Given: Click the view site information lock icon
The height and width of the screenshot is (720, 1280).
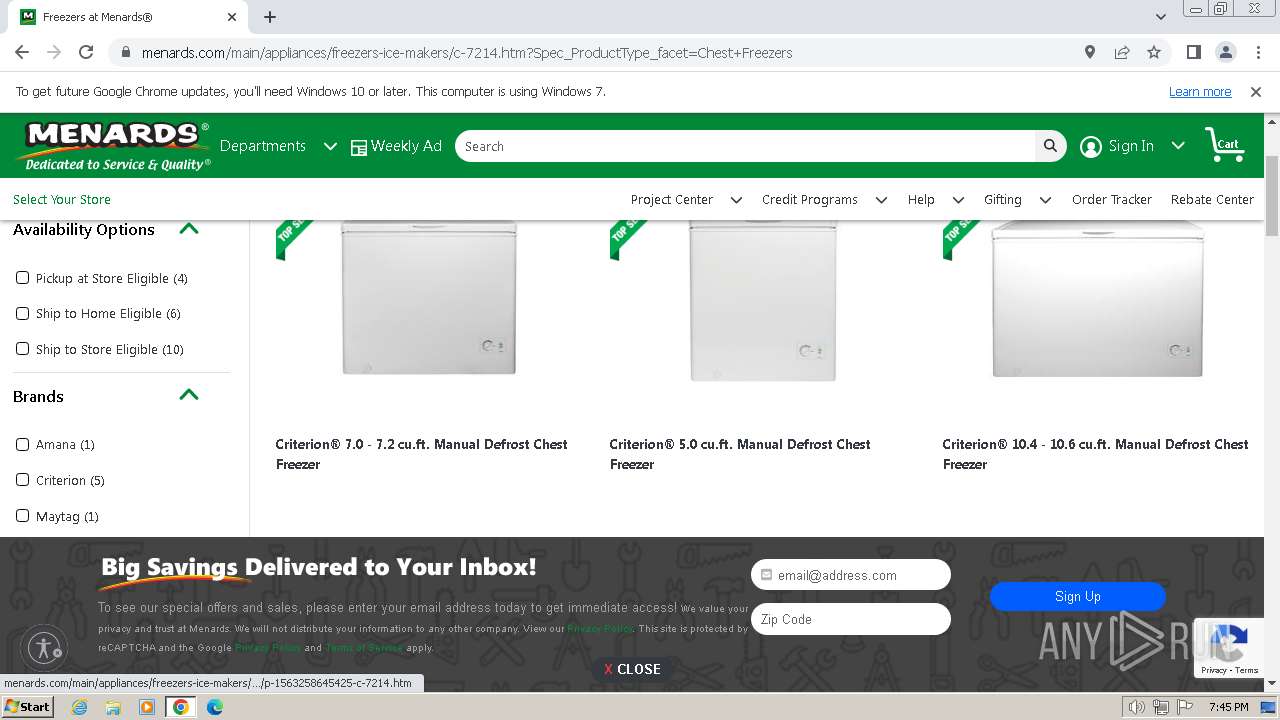Looking at the screenshot, I should point(126,52).
